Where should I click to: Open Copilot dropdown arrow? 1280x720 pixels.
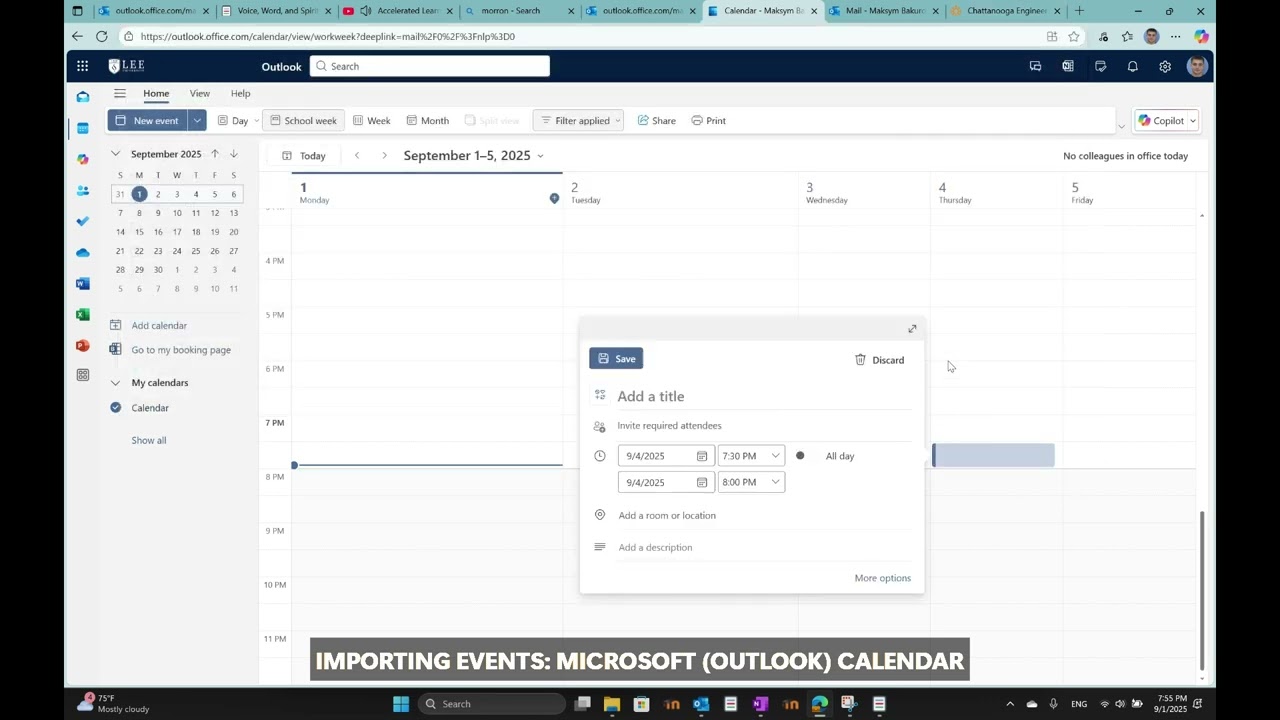click(x=1192, y=120)
